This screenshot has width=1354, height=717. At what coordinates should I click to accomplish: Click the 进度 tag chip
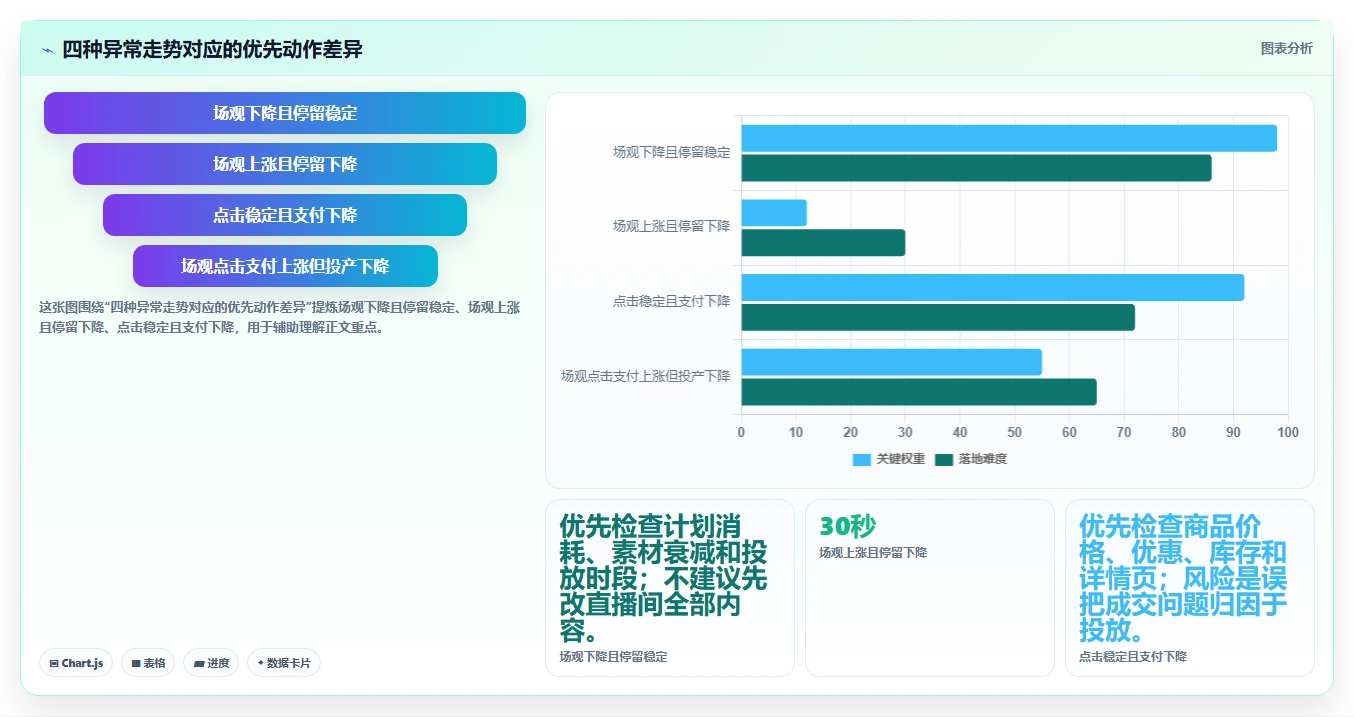pos(211,663)
